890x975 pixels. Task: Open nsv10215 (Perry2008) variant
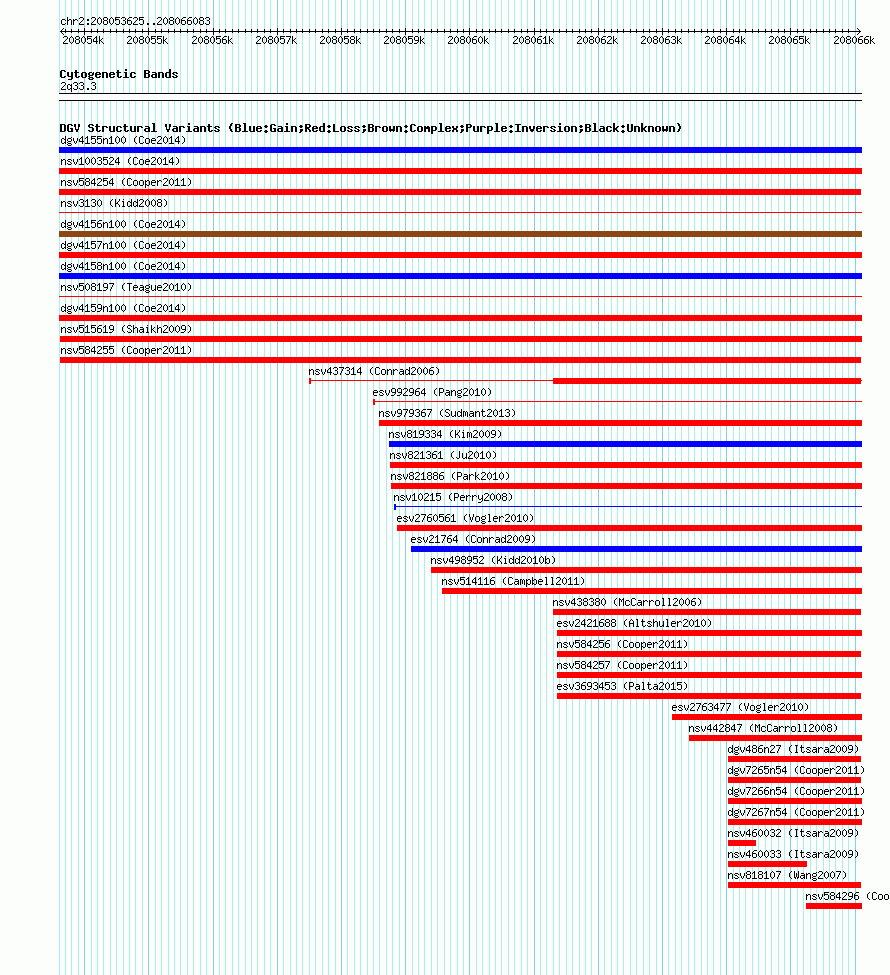pos(453,497)
